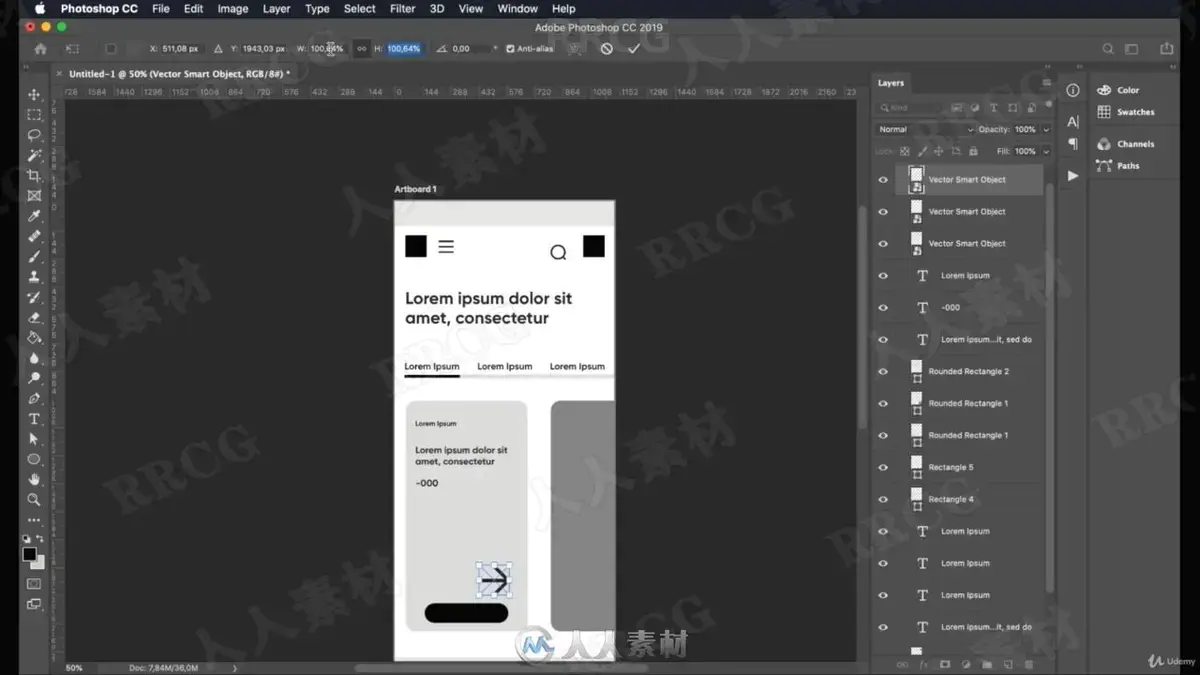Screen dimensions: 1200x675
Task: Click the H scale percentage field
Action: (x=404, y=48)
